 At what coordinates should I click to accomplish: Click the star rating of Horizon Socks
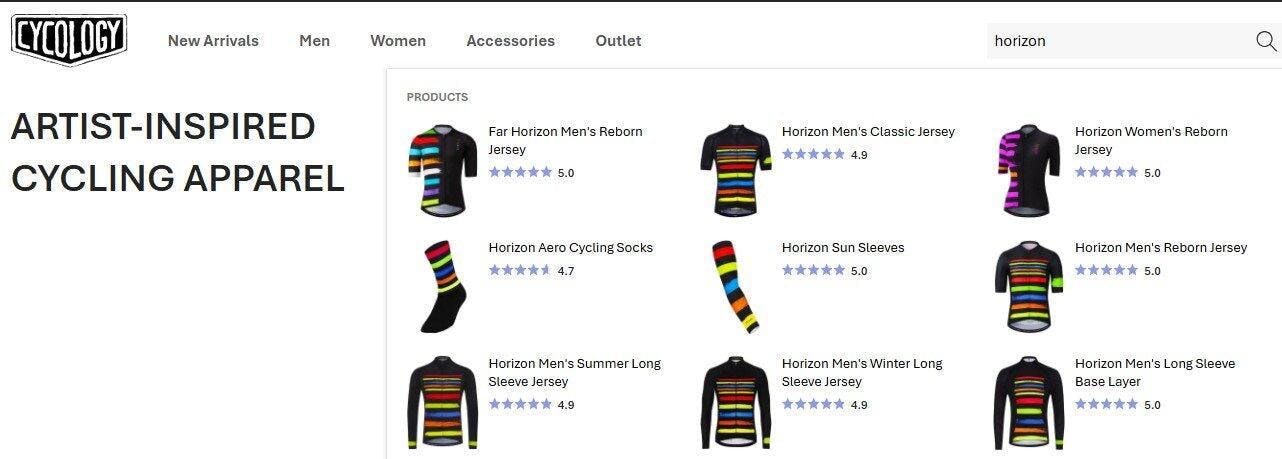coord(520,270)
